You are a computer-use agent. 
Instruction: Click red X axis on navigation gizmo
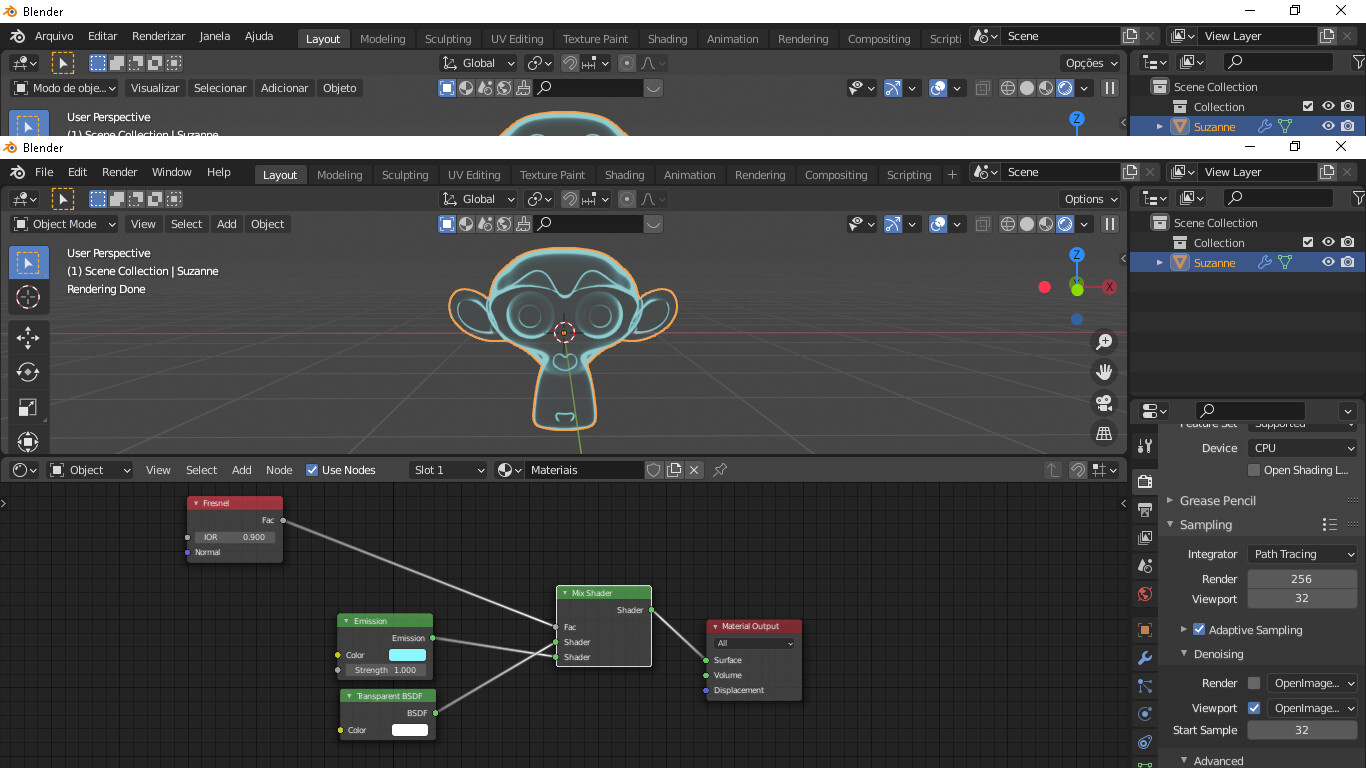click(1109, 287)
